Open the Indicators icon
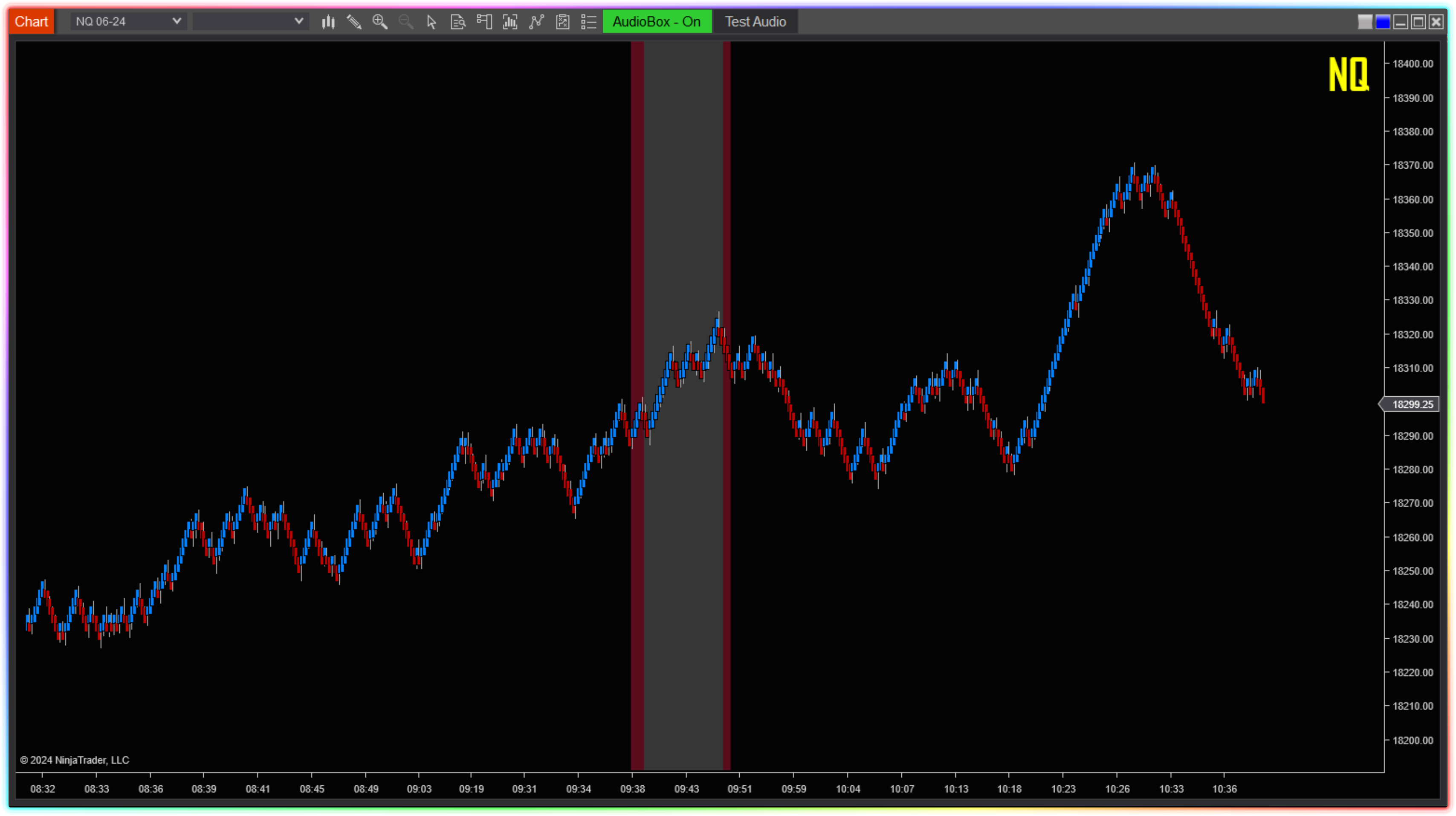 click(536, 22)
